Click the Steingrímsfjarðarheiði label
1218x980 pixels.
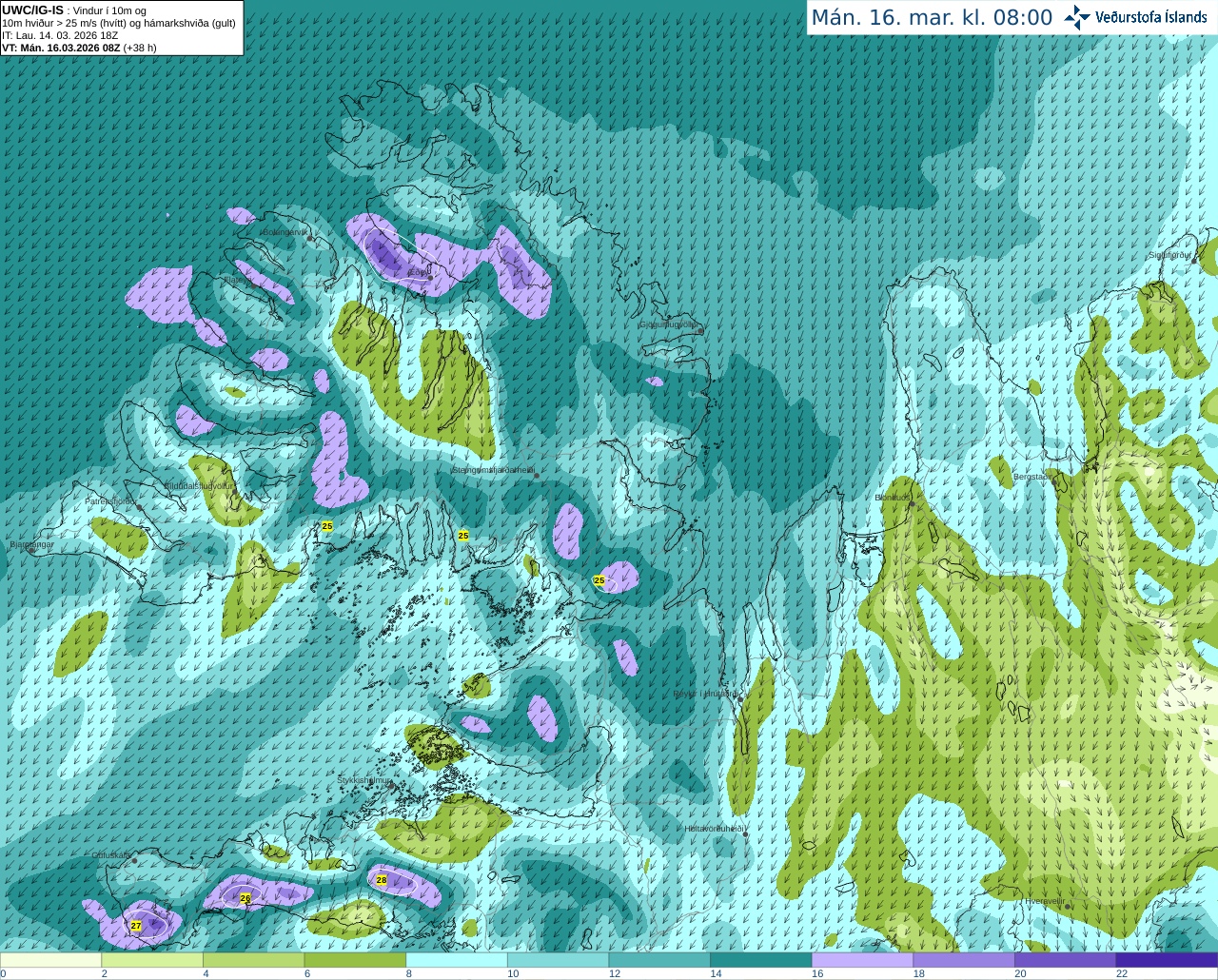pos(493,470)
